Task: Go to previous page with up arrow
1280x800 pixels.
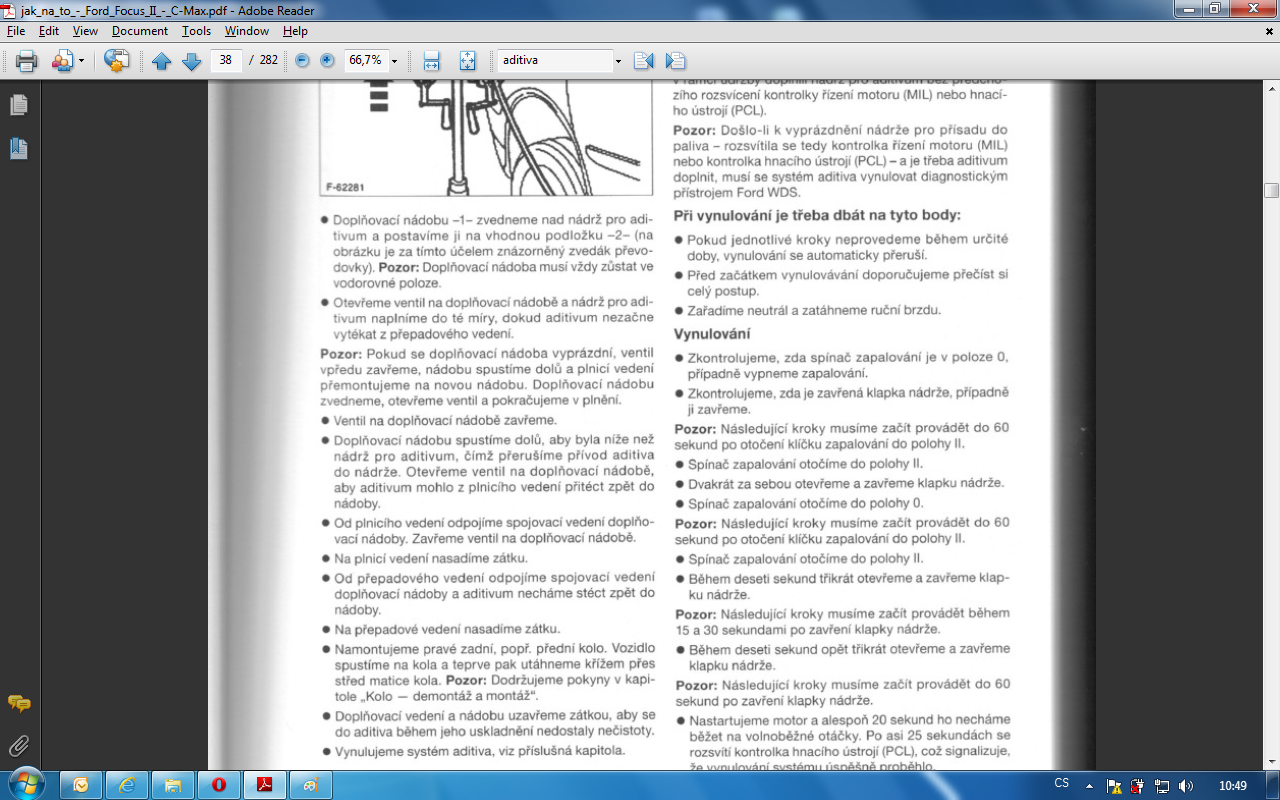Action: coord(162,61)
